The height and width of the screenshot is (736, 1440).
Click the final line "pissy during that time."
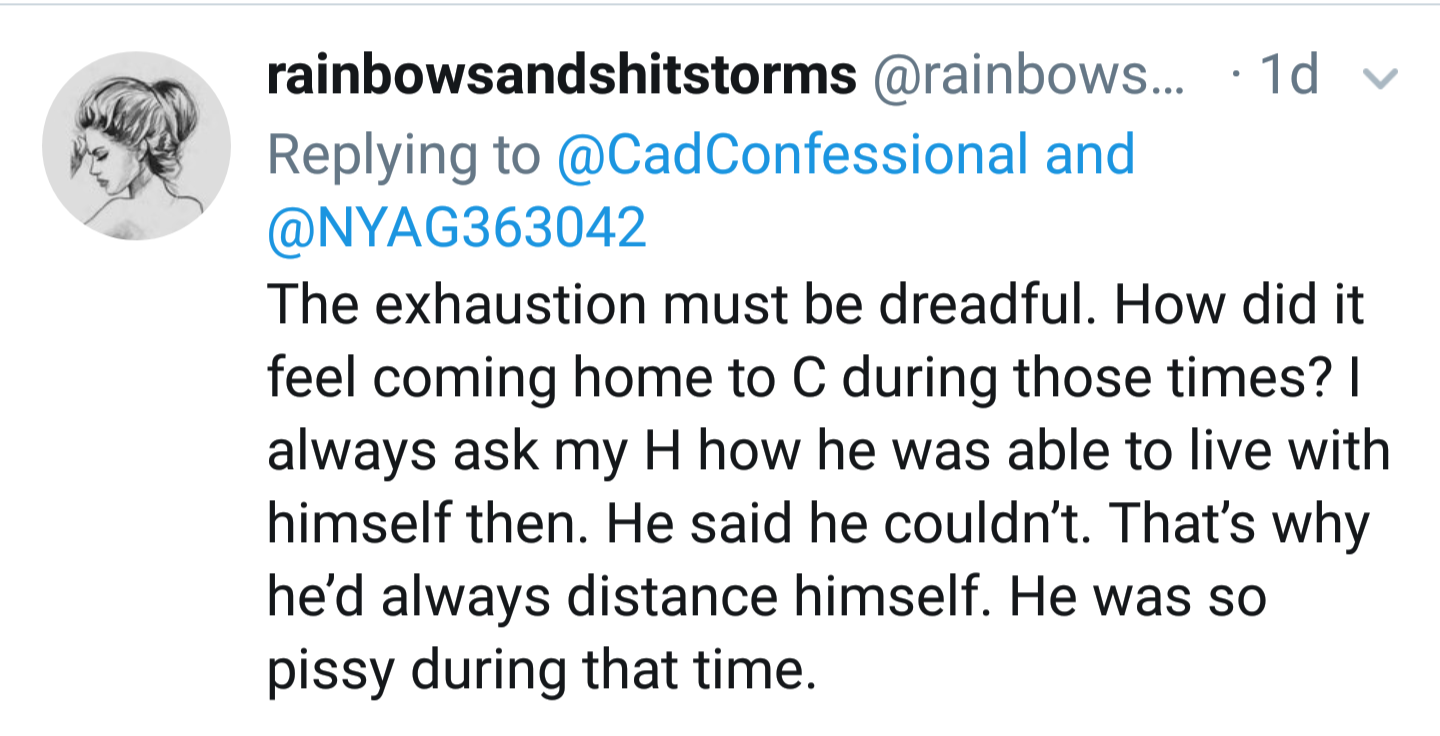(x=541, y=670)
